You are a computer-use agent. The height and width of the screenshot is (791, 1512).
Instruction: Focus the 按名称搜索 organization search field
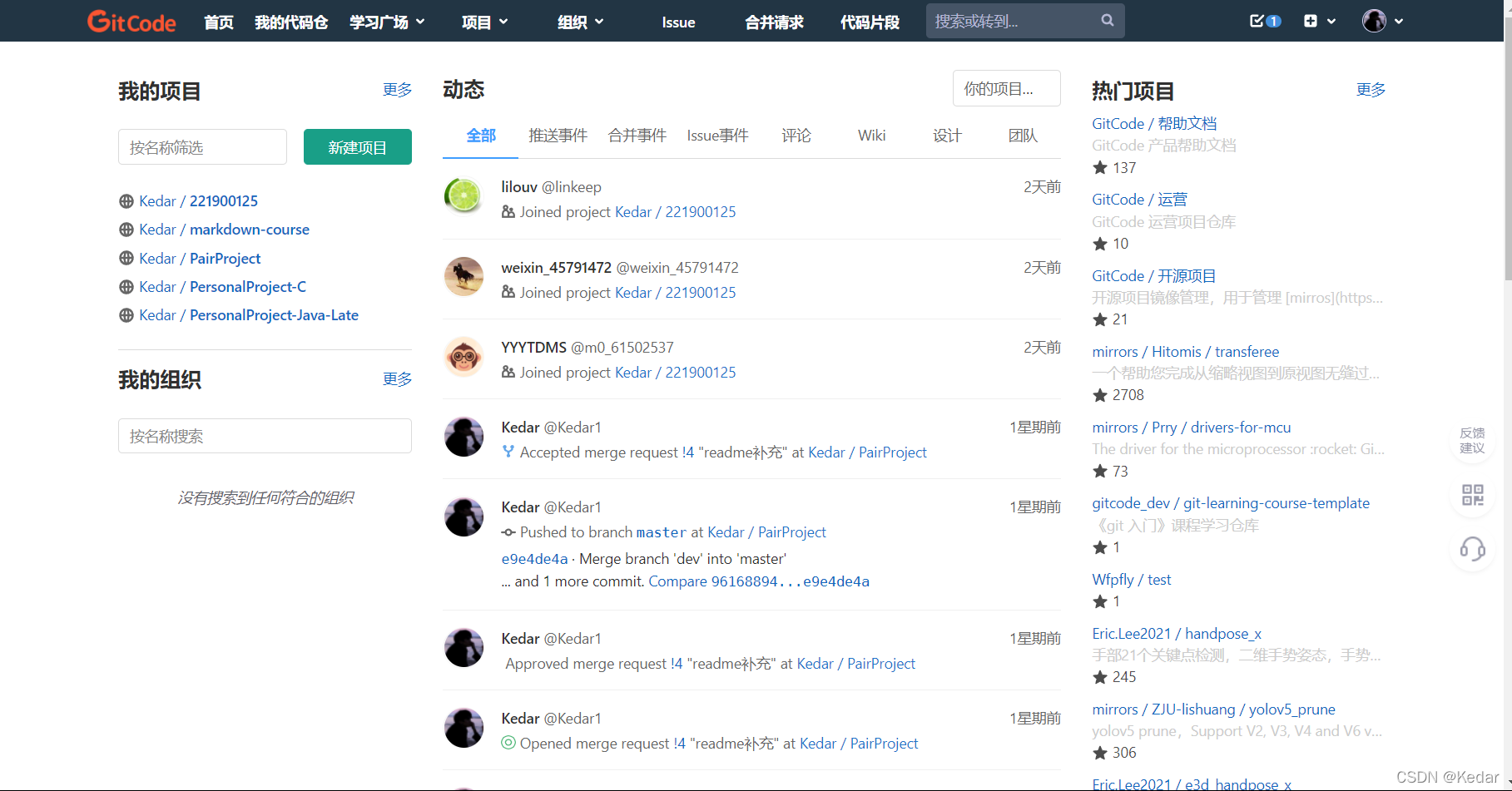tap(265, 436)
